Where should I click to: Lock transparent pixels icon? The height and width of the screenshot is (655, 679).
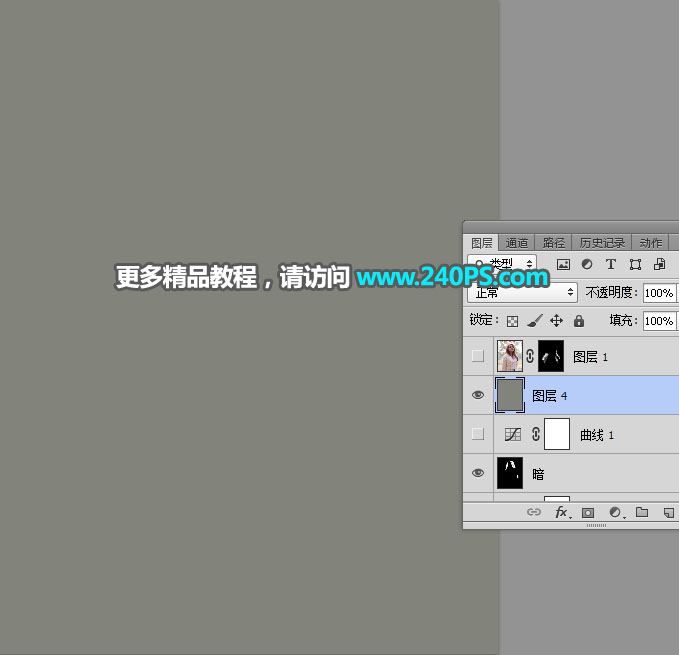[x=512, y=321]
